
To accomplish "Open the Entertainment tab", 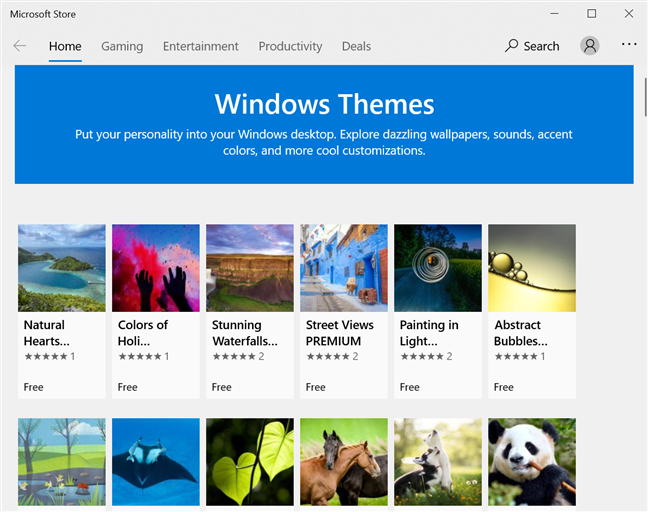I will (x=200, y=46).
